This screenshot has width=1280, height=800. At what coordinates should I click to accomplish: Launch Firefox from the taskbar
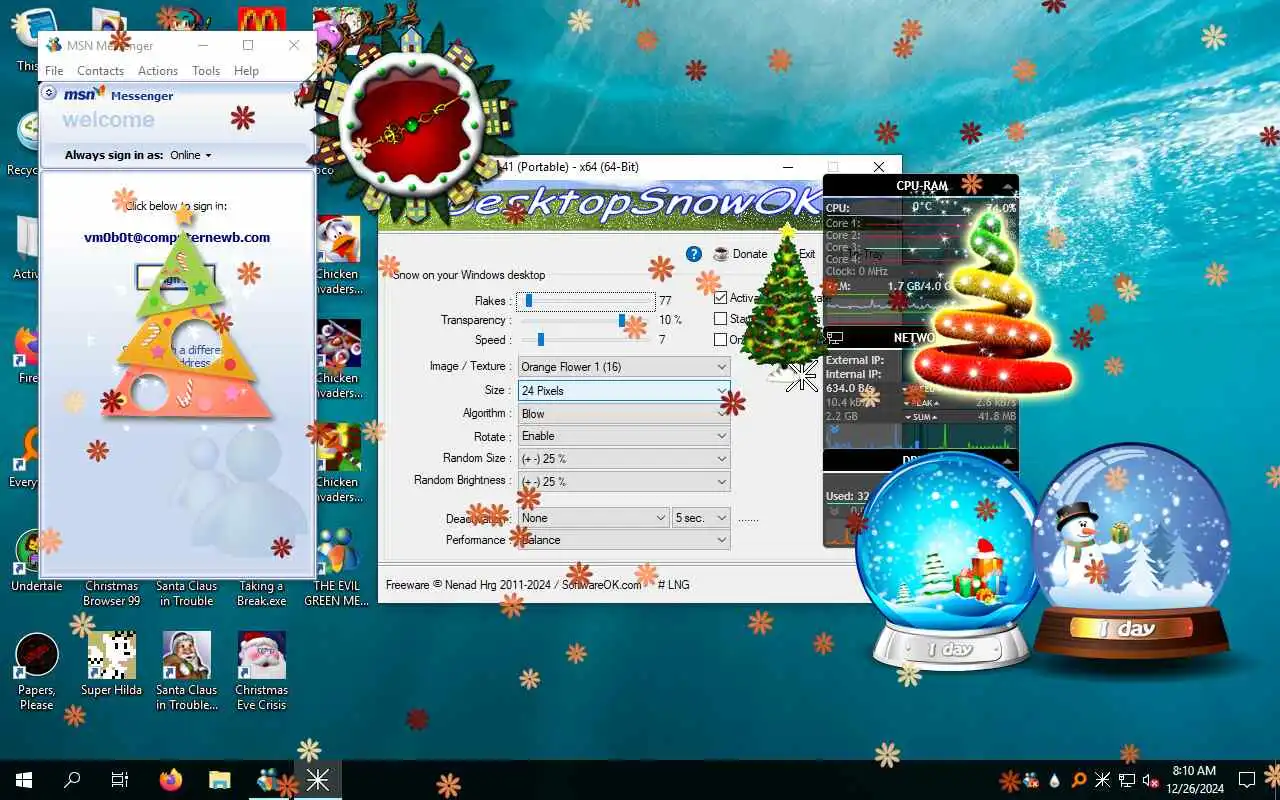pyautogui.click(x=171, y=780)
